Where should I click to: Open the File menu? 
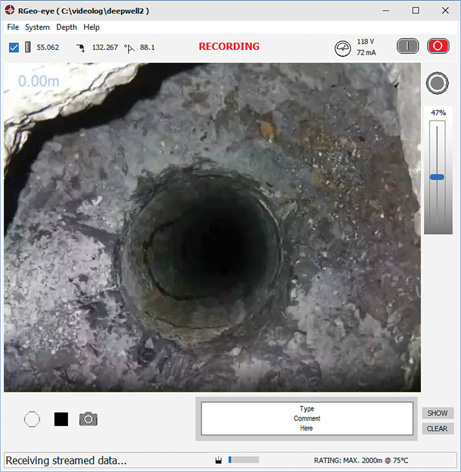(13, 27)
